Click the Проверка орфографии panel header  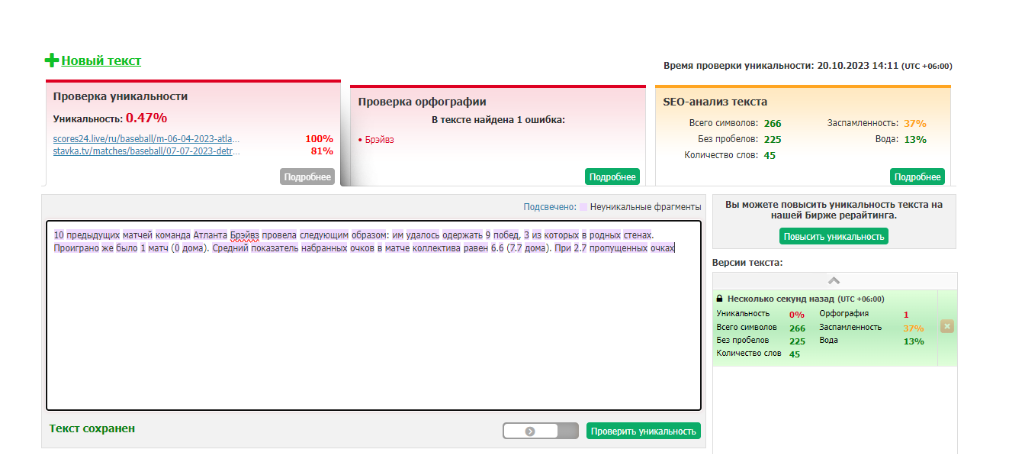(422, 102)
